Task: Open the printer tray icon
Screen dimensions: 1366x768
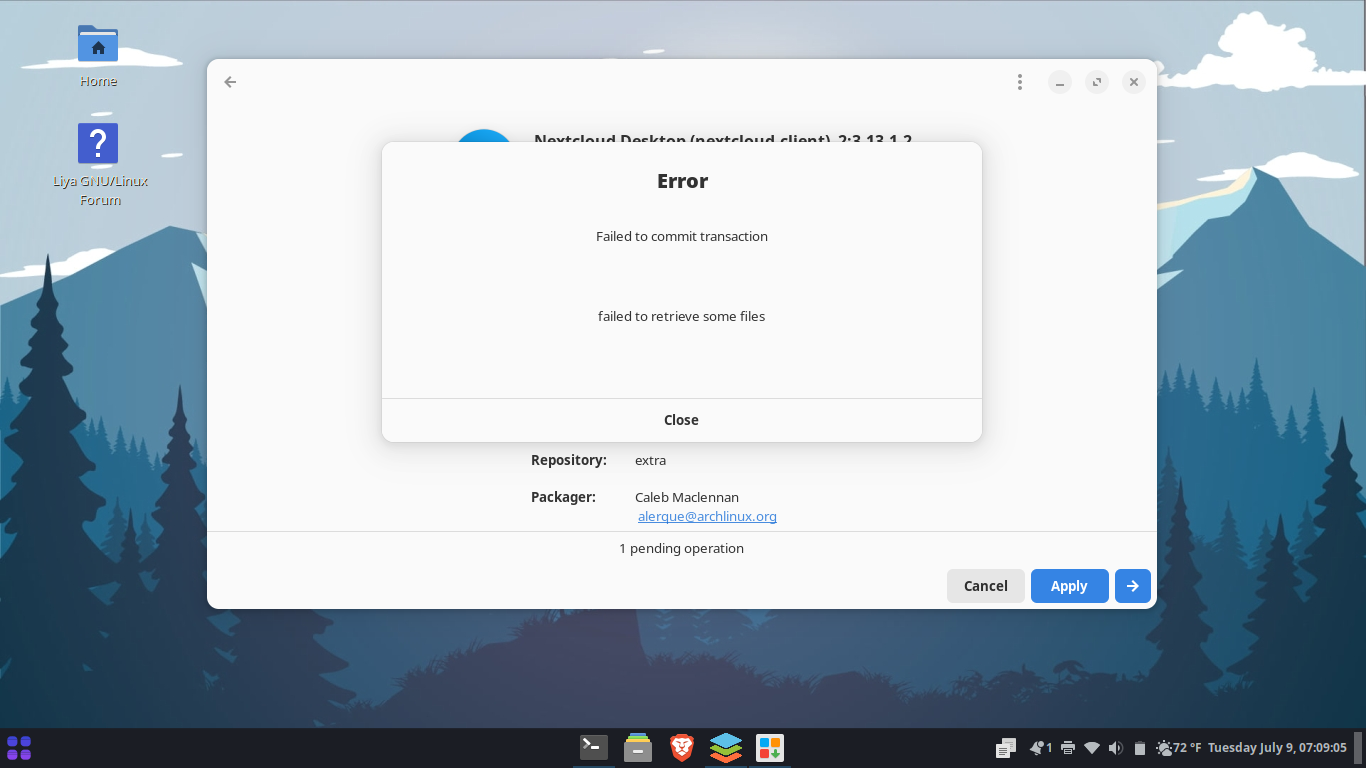Action: pyautogui.click(x=1068, y=748)
